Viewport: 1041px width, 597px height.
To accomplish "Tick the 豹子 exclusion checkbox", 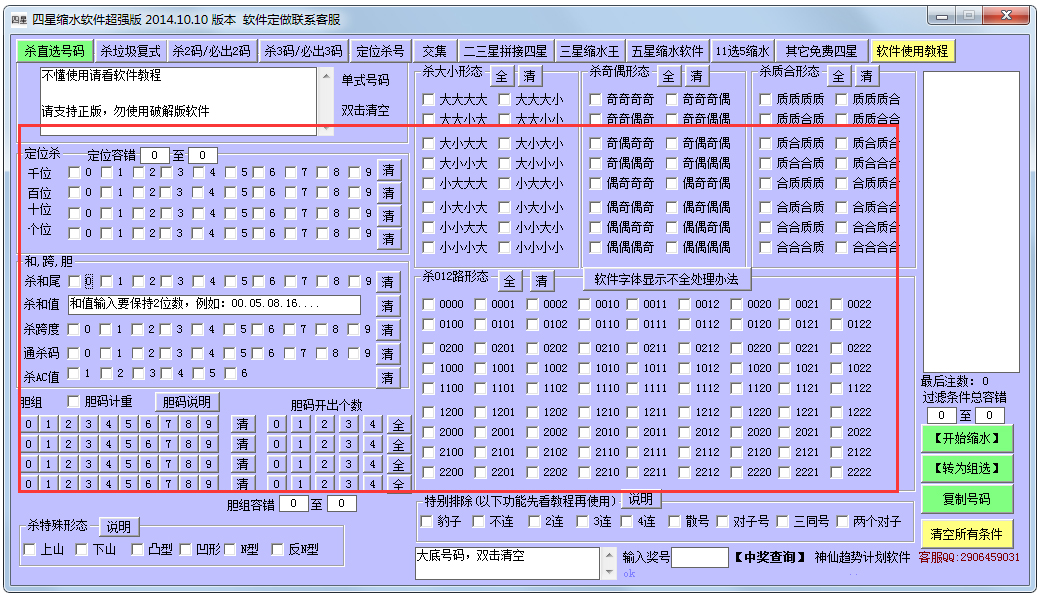I will 429,521.
